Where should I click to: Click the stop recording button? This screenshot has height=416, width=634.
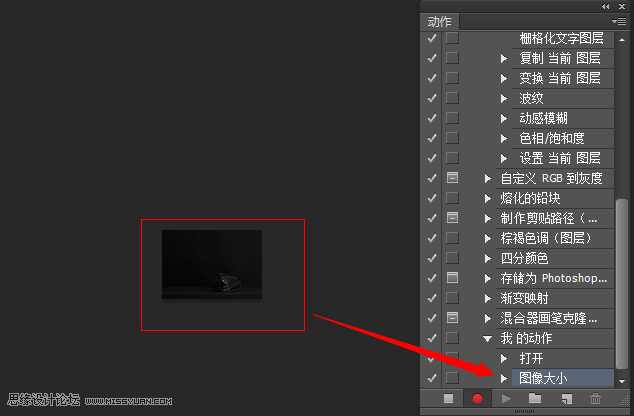pos(449,399)
